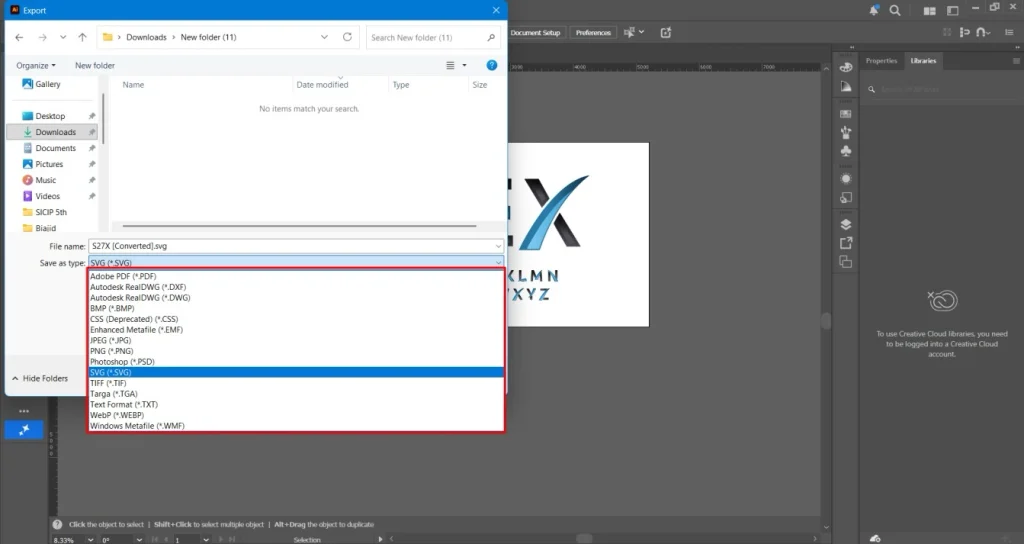Pick Enhanced Metafile (*.EMF) format
Viewport: 1024px width, 544px height.
(x=296, y=330)
